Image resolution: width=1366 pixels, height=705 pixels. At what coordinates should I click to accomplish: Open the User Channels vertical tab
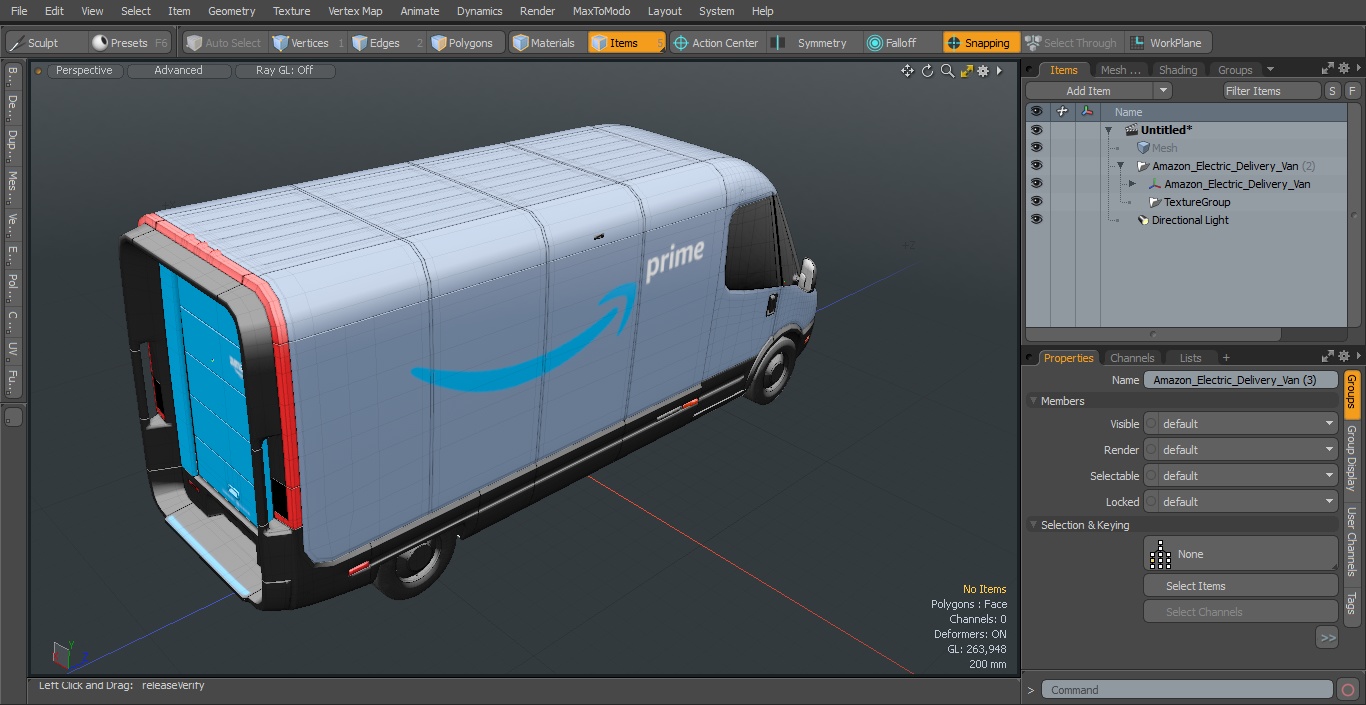click(x=1351, y=541)
